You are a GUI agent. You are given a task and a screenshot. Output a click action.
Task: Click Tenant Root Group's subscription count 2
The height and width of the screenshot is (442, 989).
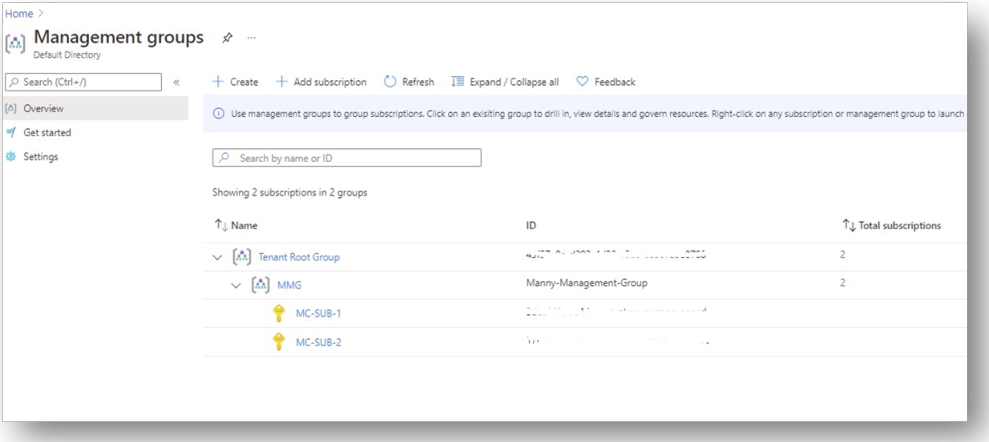tap(843, 255)
